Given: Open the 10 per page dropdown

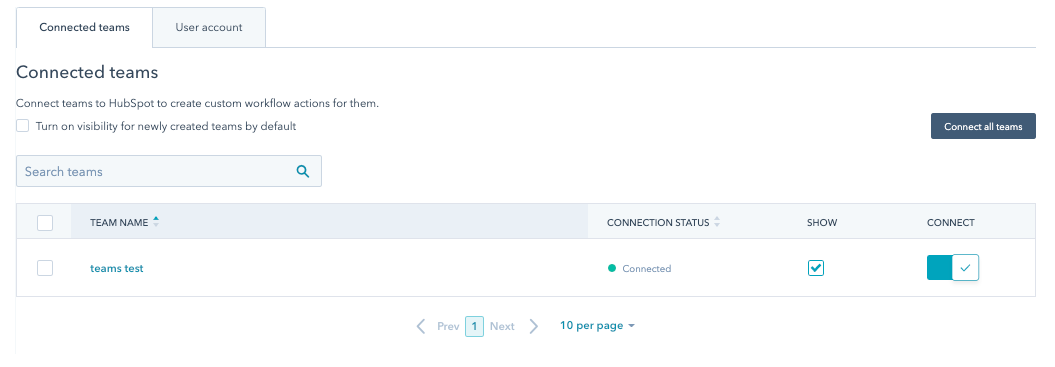Looking at the screenshot, I should click(597, 326).
